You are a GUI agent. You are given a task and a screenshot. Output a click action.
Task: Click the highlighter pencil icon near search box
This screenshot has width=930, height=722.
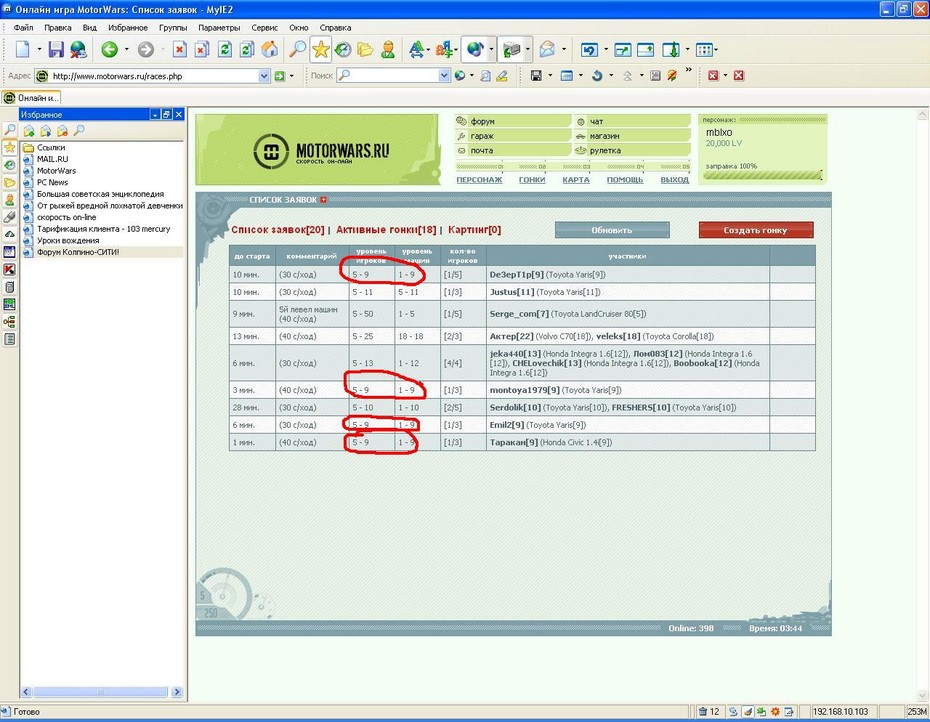(x=502, y=76)
